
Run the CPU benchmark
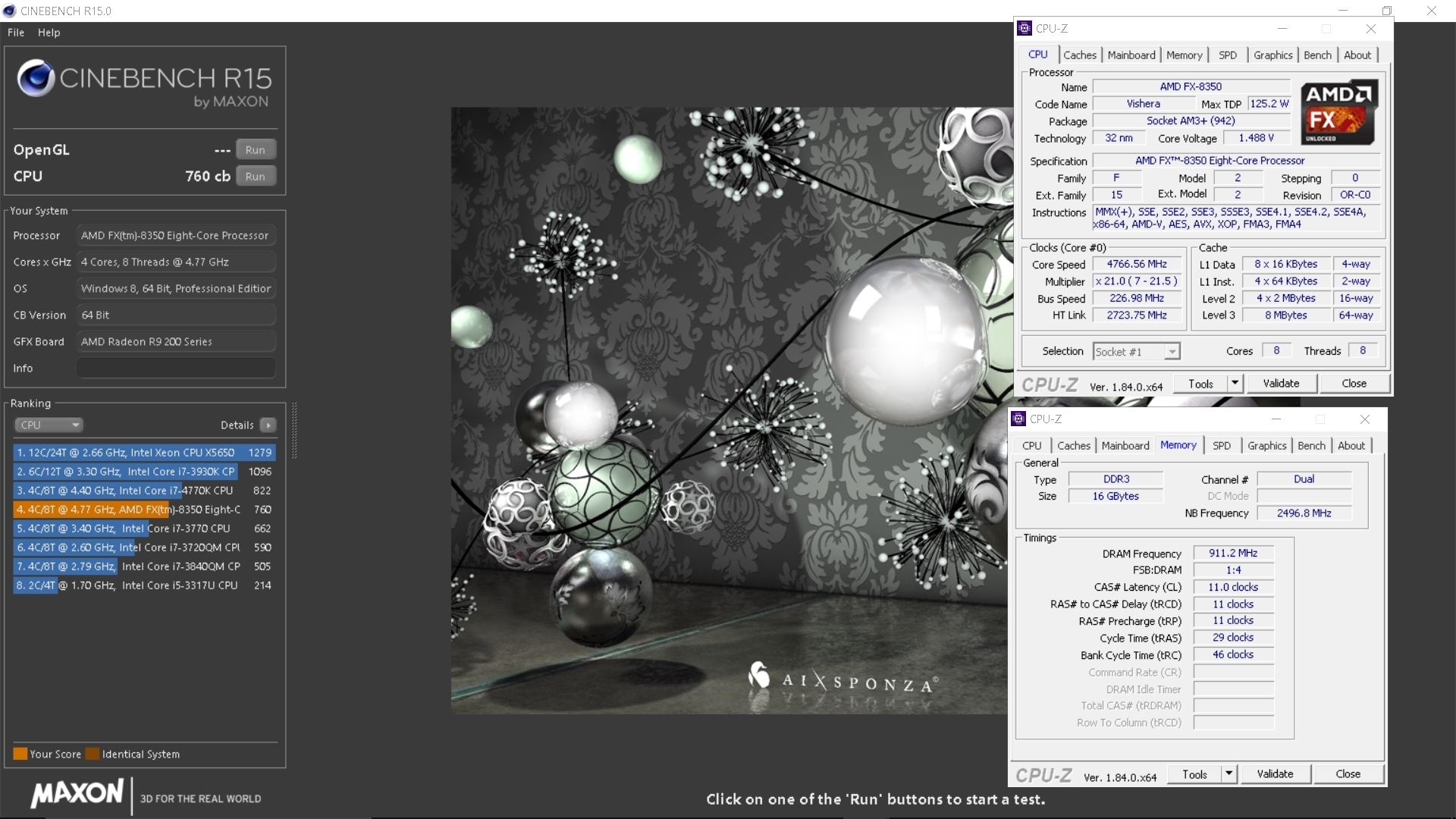256,176
